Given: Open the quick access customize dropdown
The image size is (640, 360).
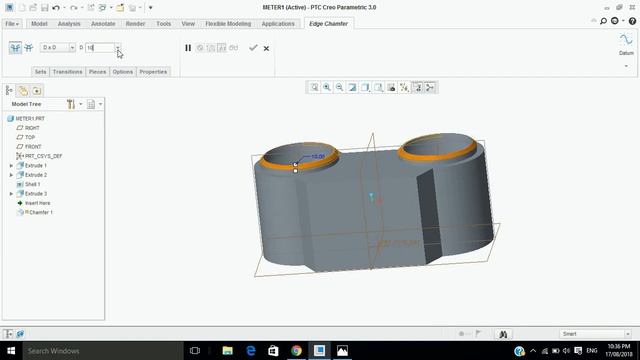Looking at the screenshot, I should click(150, 7).
